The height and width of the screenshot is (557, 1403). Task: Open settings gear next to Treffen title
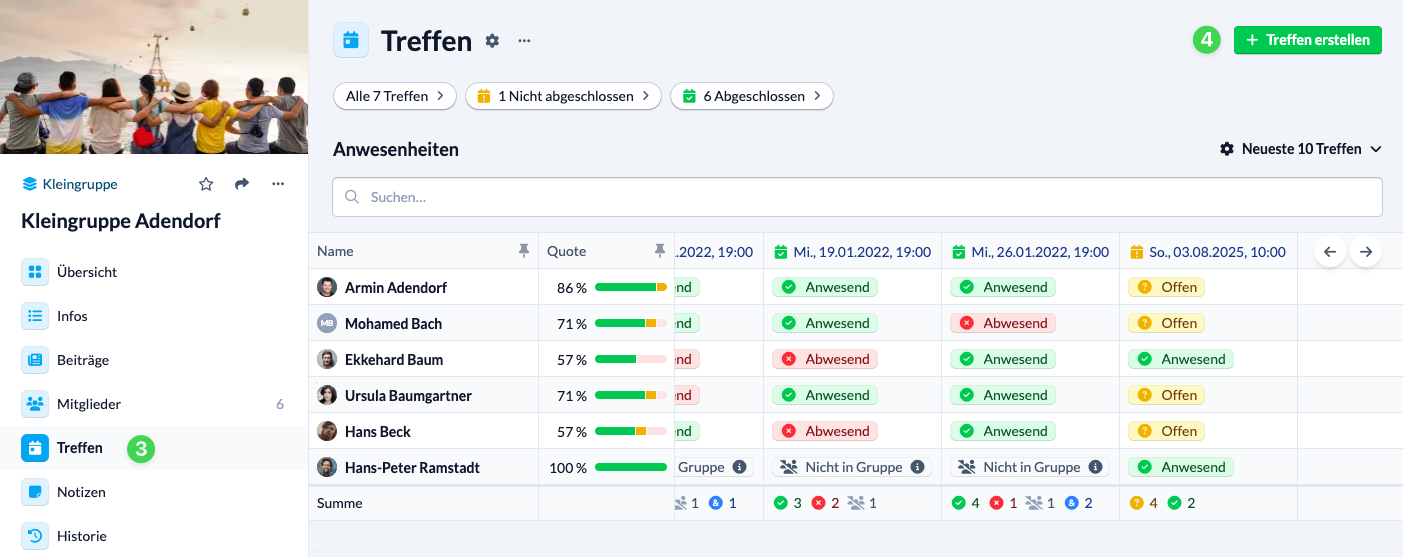492,41
